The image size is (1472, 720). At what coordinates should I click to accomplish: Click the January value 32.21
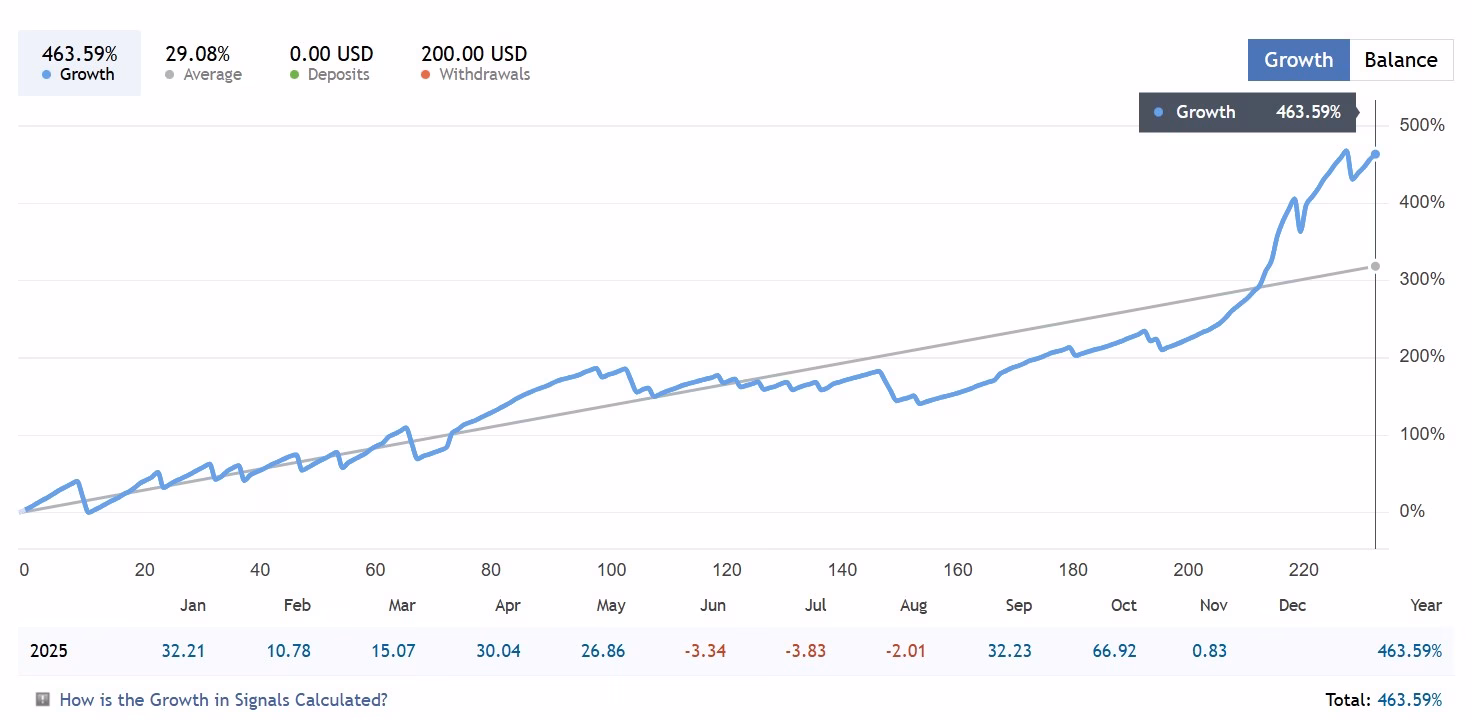(183, 651)
